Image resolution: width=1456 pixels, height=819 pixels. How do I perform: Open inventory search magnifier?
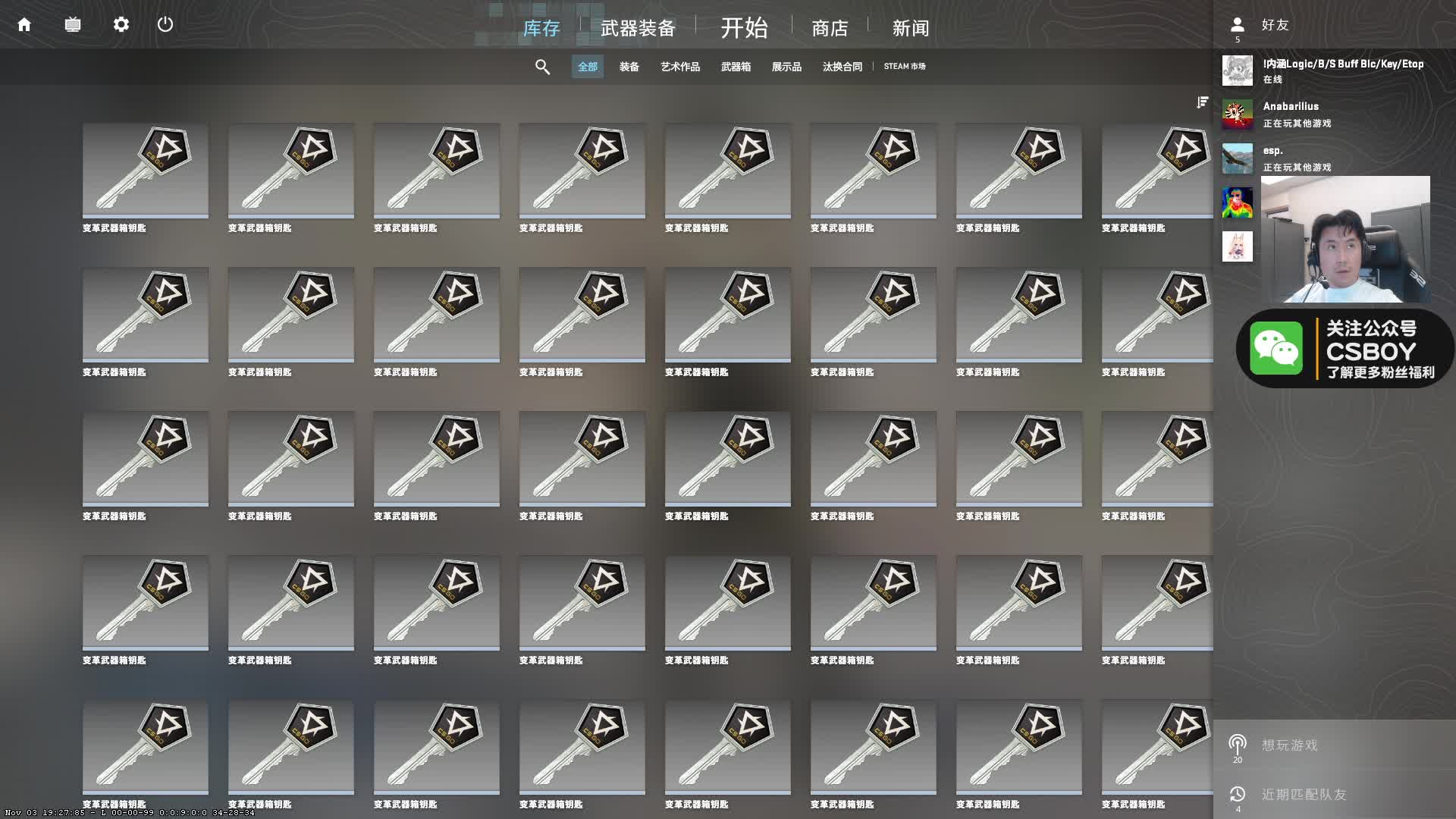[x=542, y=67]
